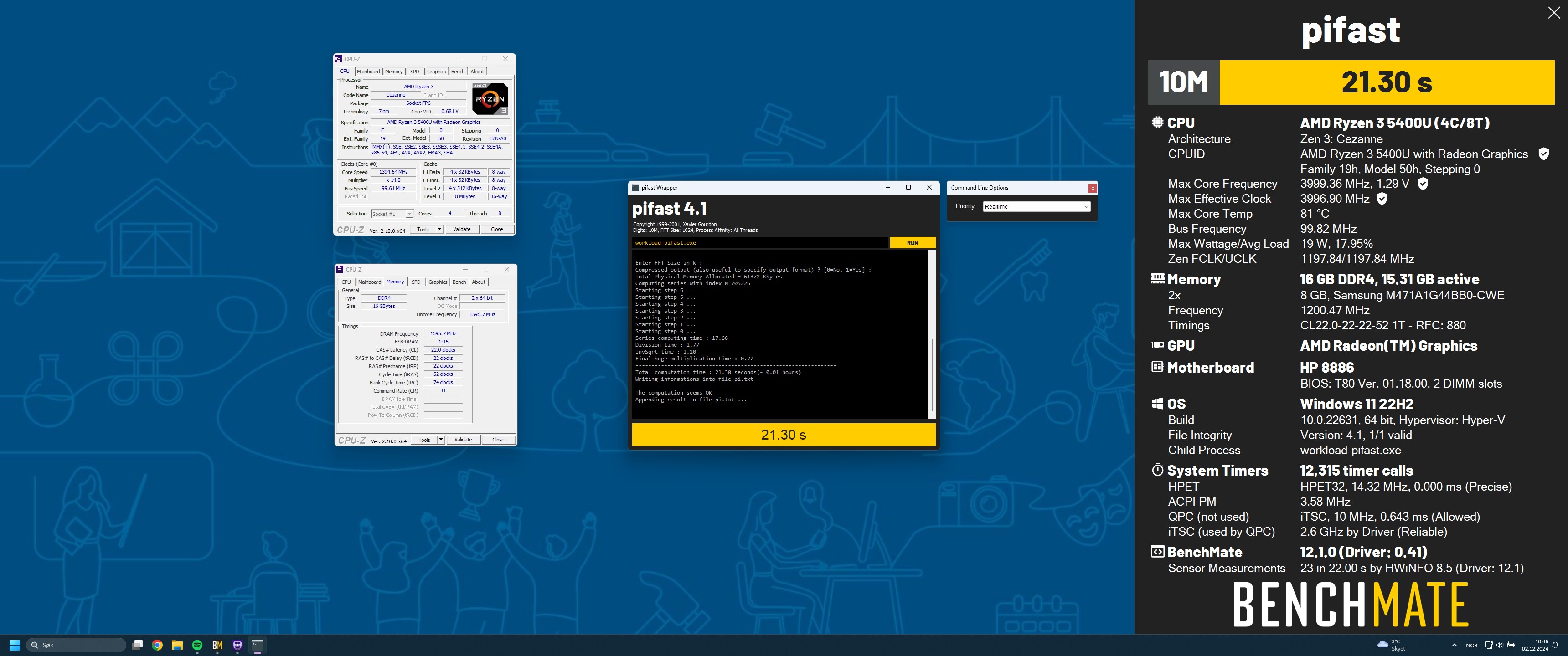Open the clock showing 10:46 02.12.2024
This screenshot has width=1568, height=656.
pos(1535,645)
